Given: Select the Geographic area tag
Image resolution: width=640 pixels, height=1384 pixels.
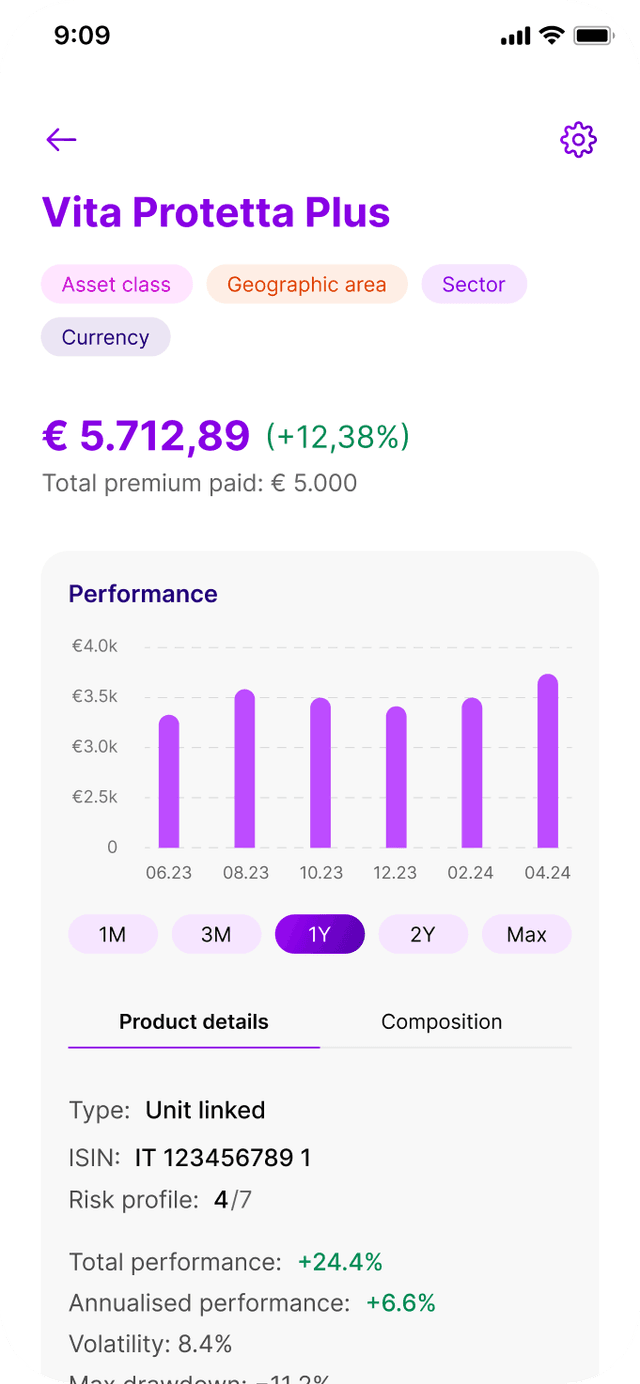Looking at the screenshot, I should point(307,284).
